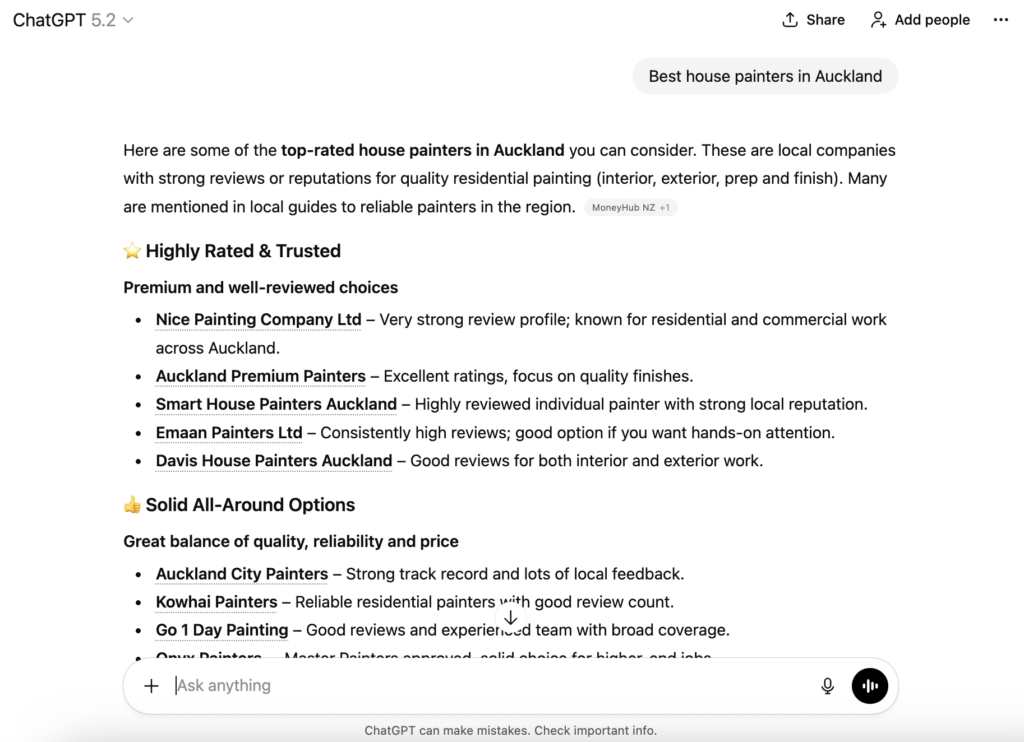Open the MoneyHub NZ source citation

click(623, 208)
